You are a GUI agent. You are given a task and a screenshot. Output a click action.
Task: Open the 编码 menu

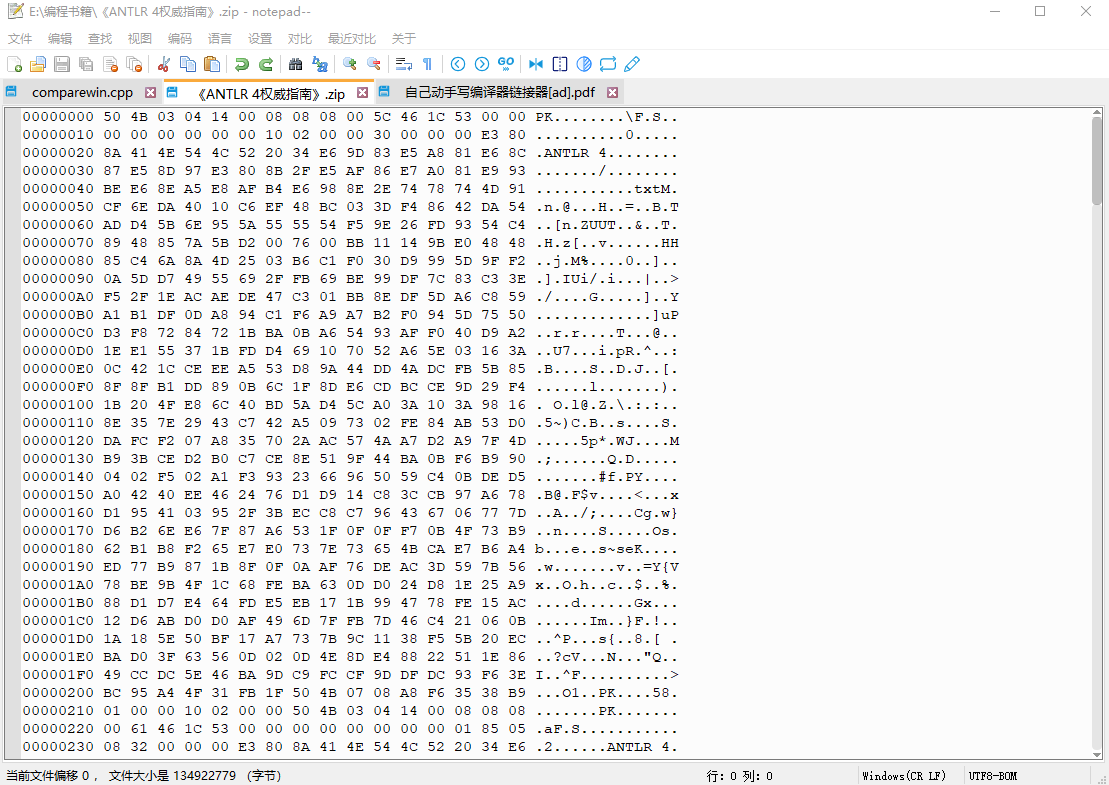(180, 38)
